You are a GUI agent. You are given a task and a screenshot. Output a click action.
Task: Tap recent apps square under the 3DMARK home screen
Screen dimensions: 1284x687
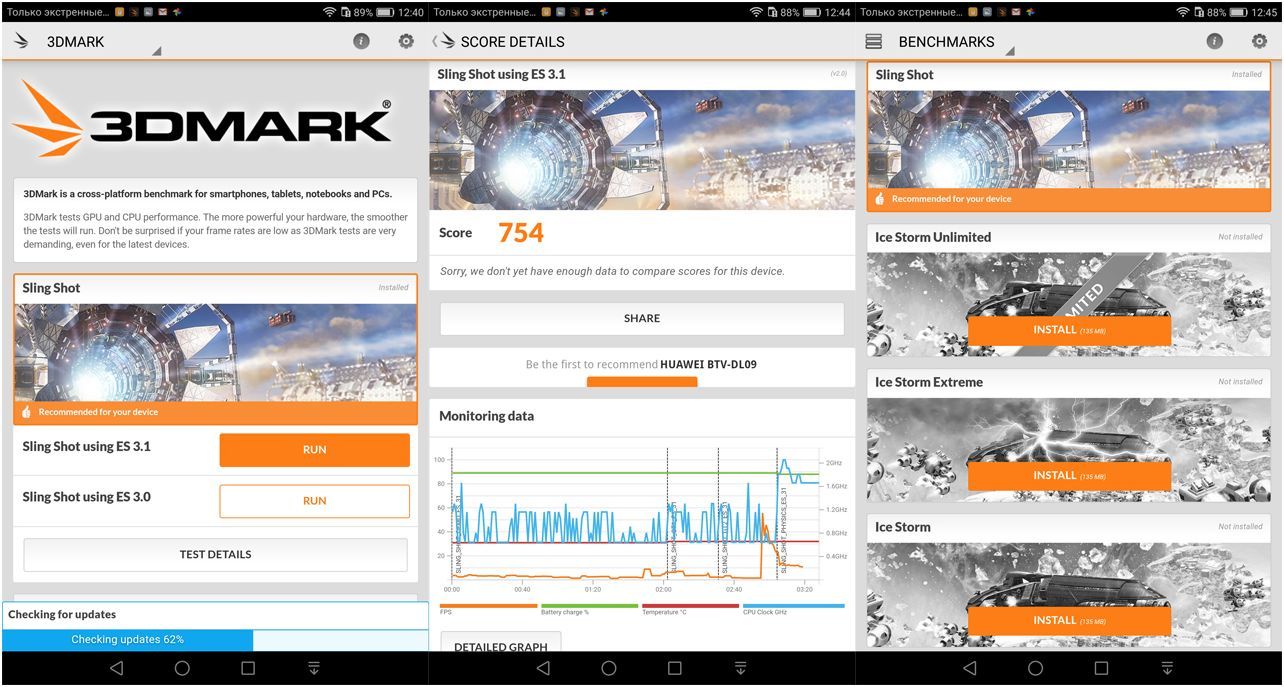pyautogui.click(x=248, y=668)
